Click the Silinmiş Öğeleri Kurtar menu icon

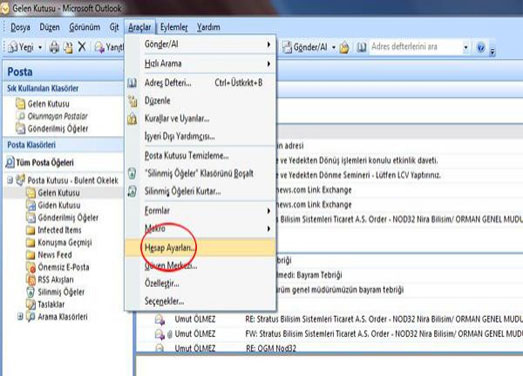coord(132,191)
